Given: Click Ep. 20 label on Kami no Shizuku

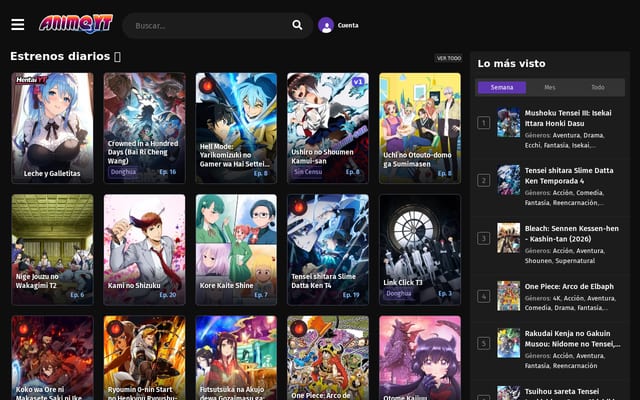Looking at the screenshot, I should 168,295.
